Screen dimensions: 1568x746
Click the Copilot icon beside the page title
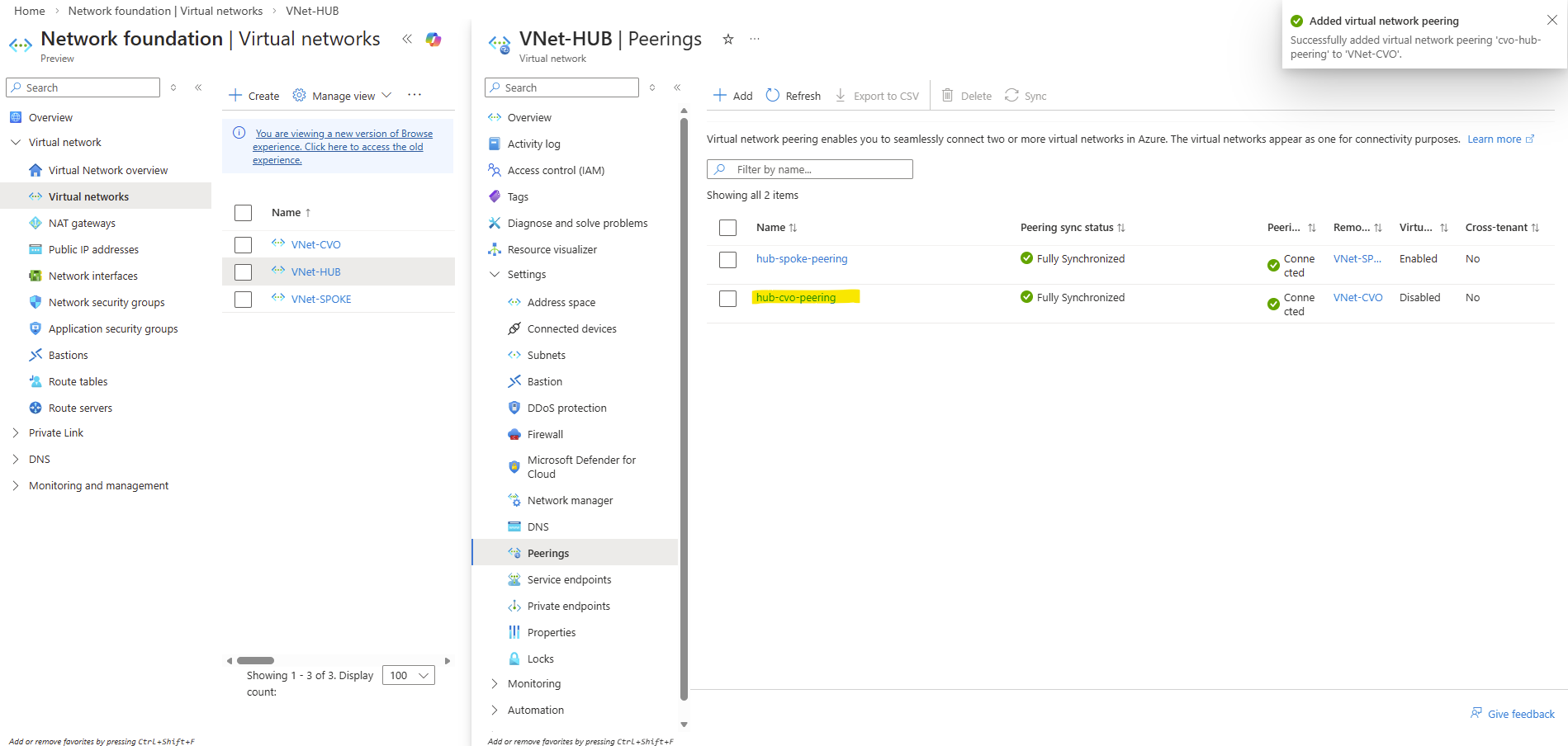click(x=433, y=40)
